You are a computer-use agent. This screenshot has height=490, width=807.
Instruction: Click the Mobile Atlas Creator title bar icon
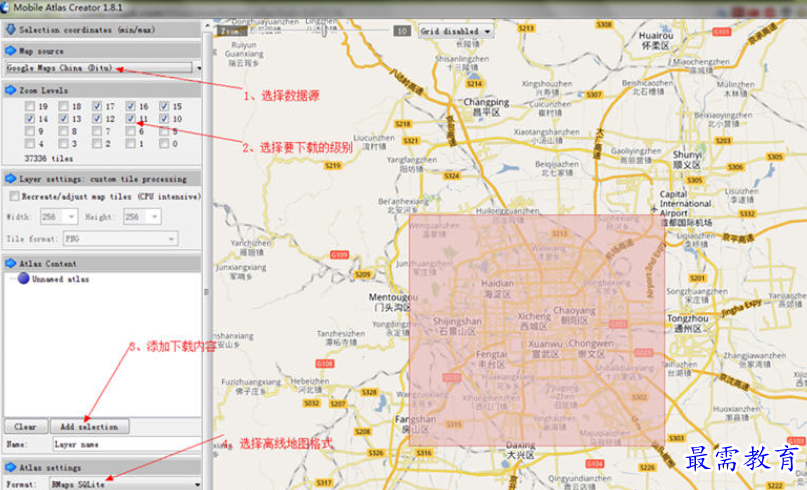(x=7, y=7)
